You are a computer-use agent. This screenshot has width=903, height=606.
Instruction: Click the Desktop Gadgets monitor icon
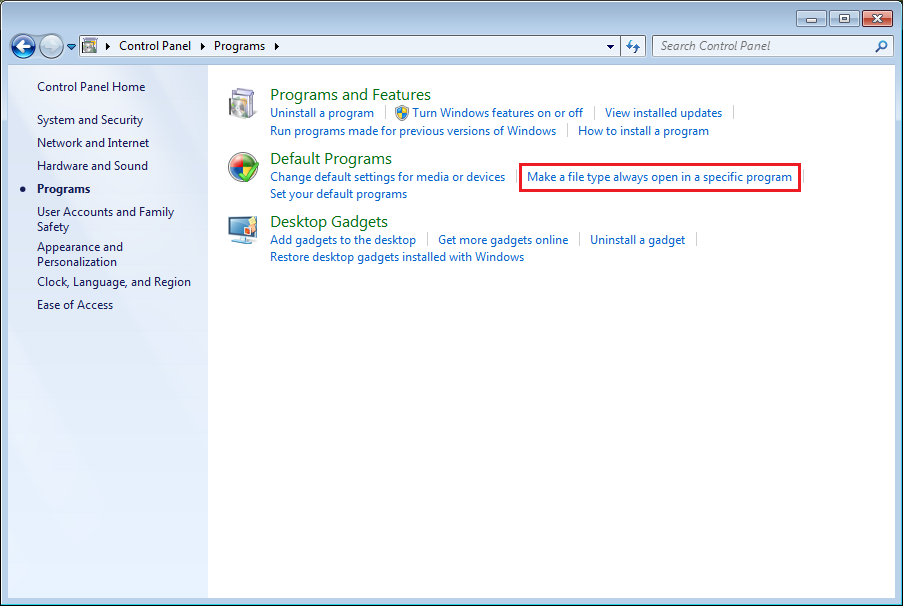242,230
